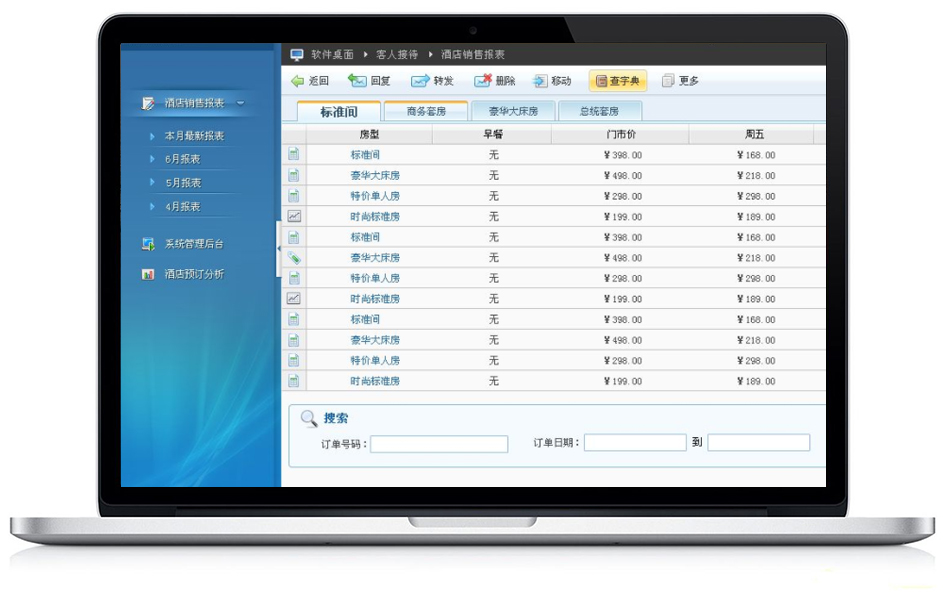Expand the 5月报表 sidebar entry

183,182
